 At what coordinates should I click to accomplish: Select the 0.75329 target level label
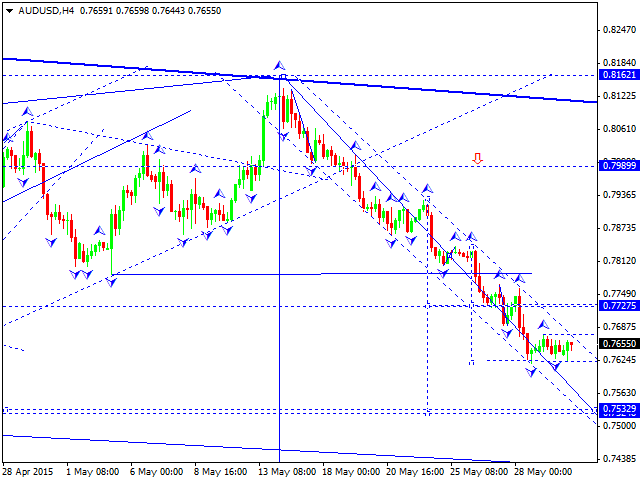[619, 409]
